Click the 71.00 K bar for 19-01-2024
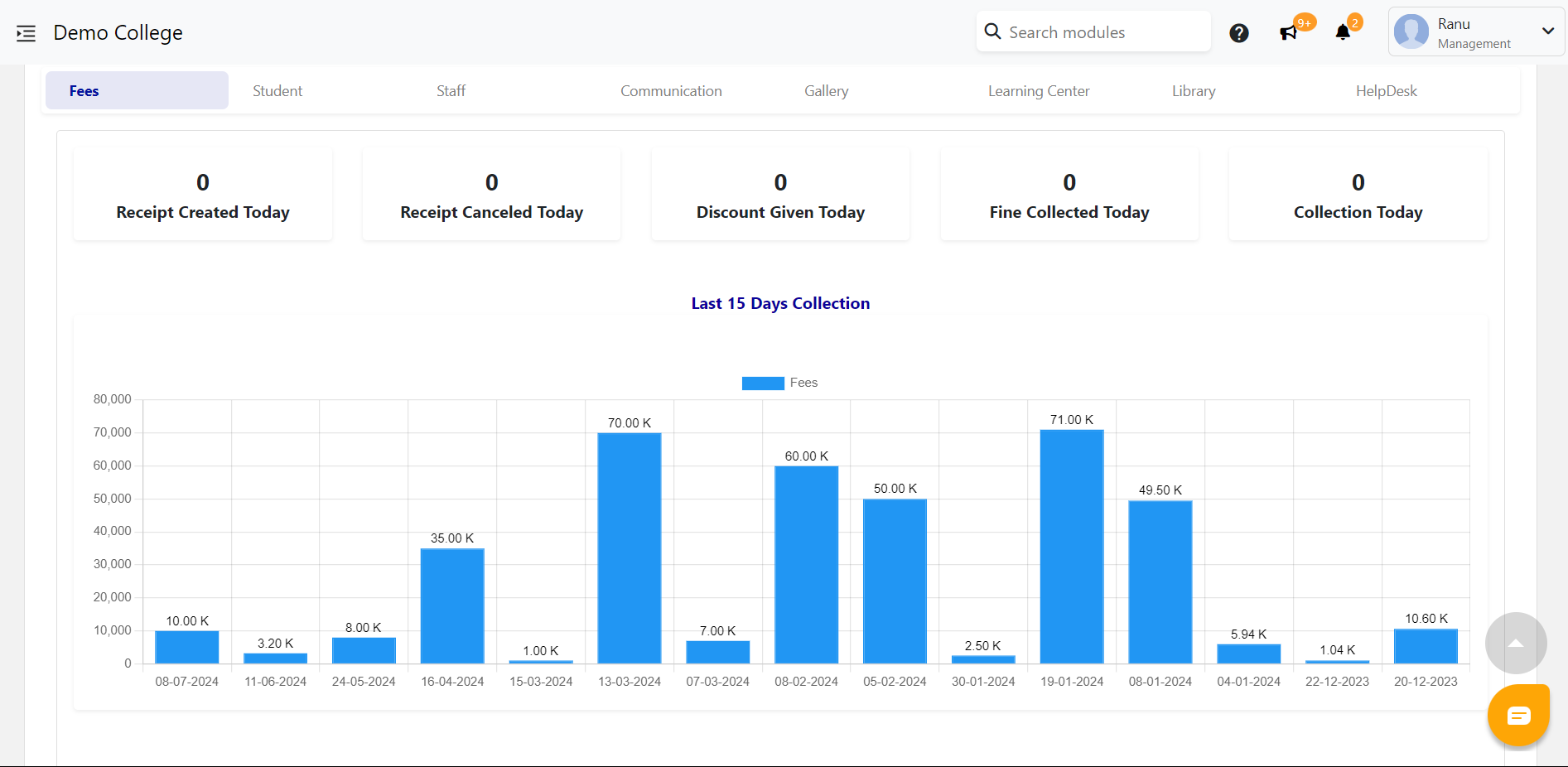The width and height of the screenshot is (1568, 767). click(1072, 546)
